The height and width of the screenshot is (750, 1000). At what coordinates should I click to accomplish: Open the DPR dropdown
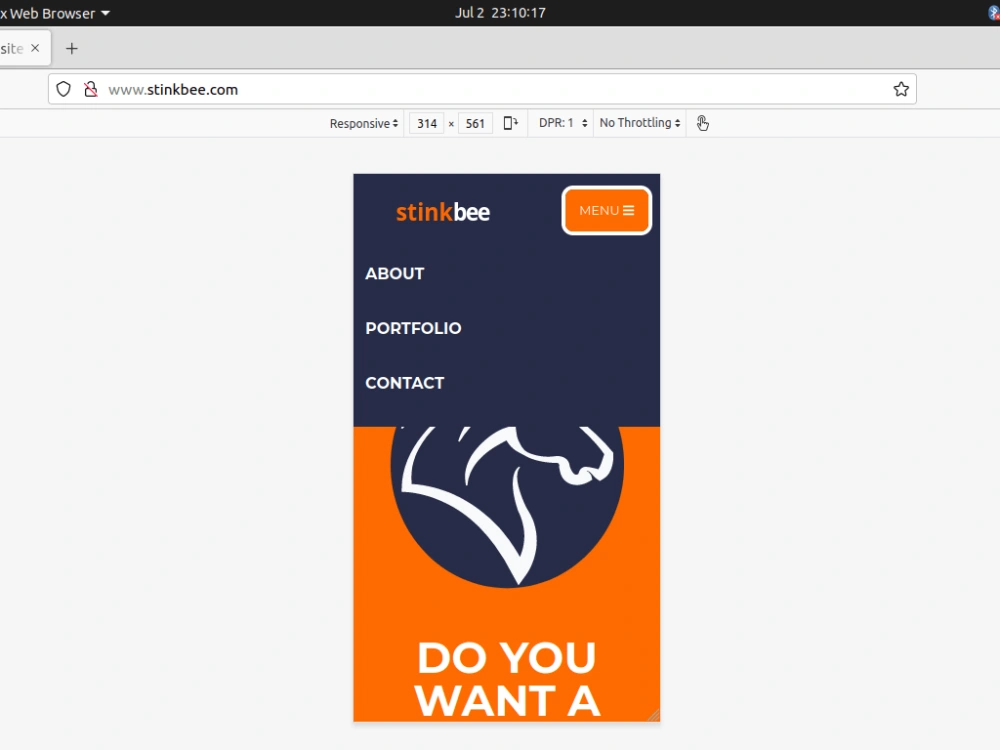coord(562,123)
